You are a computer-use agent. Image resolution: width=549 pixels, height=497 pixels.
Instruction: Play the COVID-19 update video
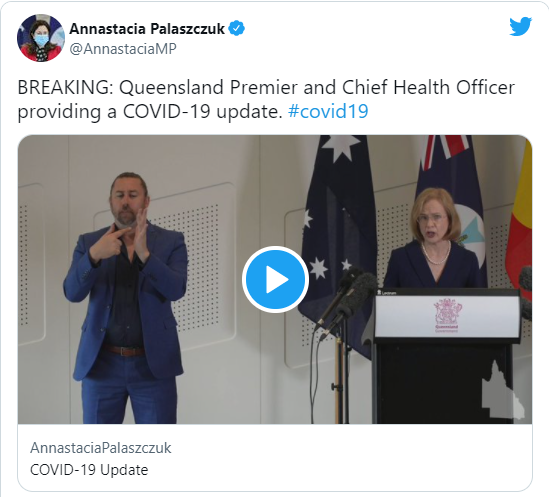(x=275, y=279)
